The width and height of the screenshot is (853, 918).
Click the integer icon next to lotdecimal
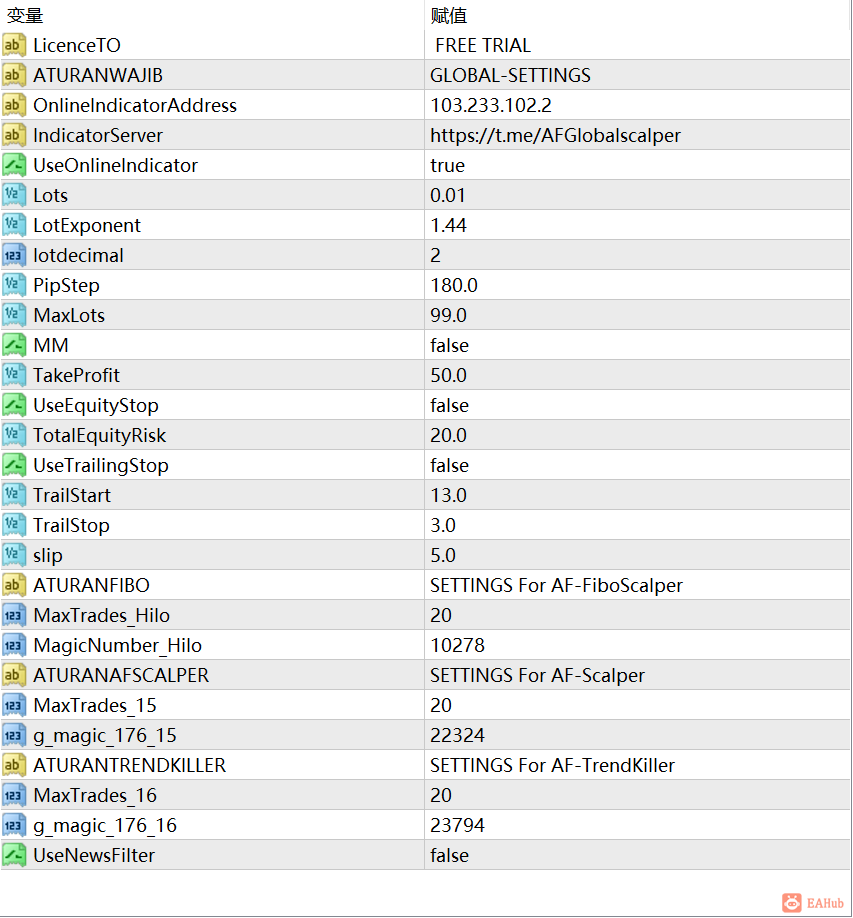[x=13, y=255]
